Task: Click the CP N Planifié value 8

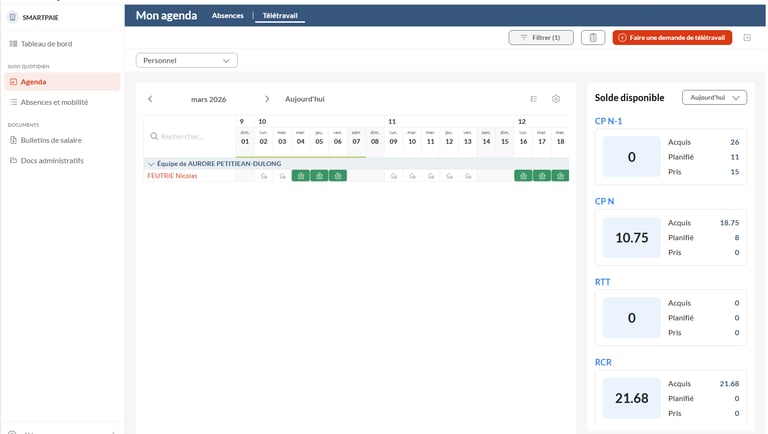Action: click(x=737, y=238)
